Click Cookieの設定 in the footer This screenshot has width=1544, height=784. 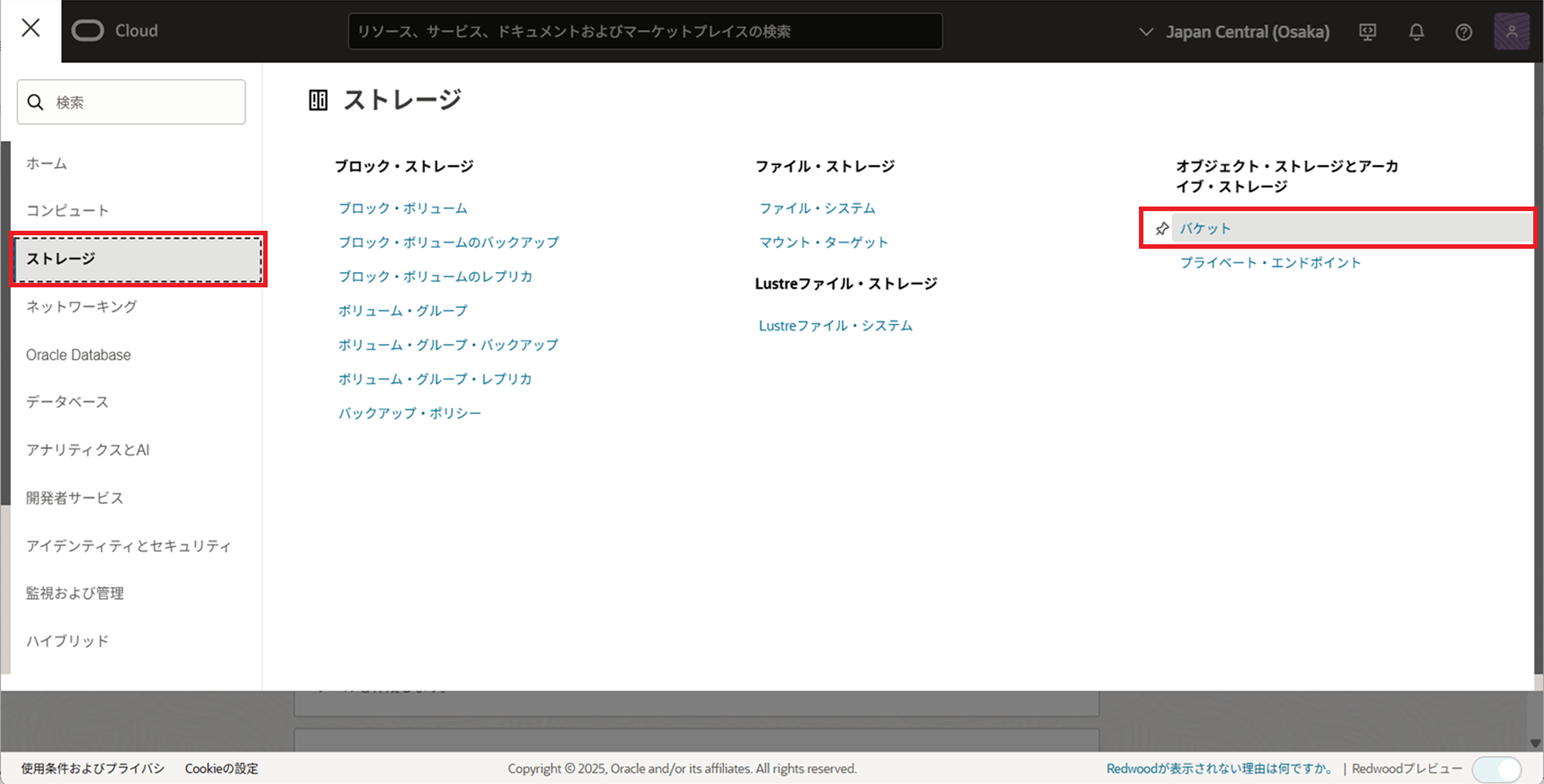click(x=222, y=768)
